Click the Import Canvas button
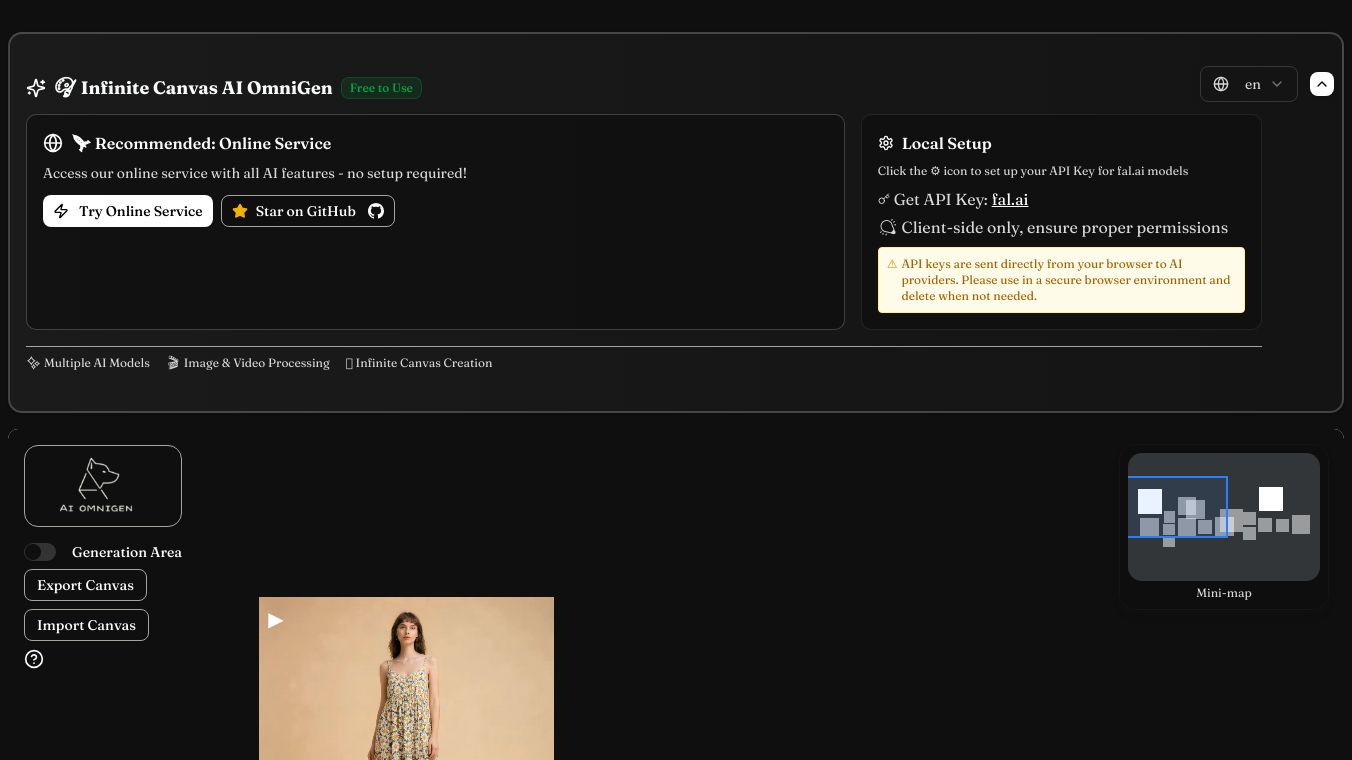Viewport: 1352px width, 760px height. 86,625
